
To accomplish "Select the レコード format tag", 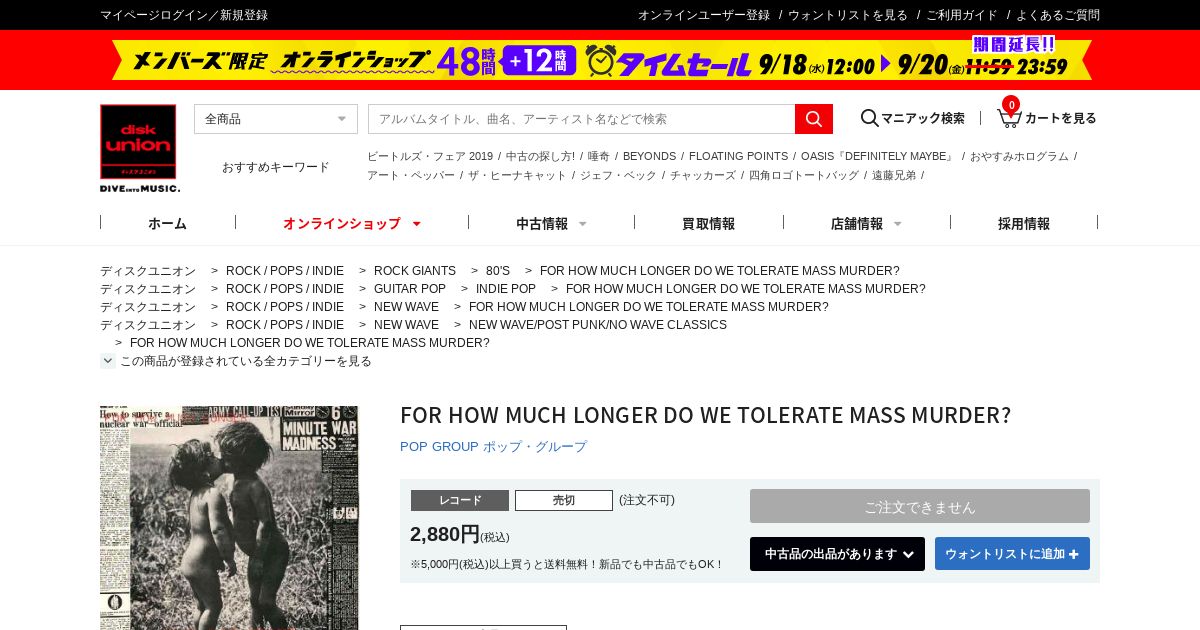I will click(x=460, y=500).
